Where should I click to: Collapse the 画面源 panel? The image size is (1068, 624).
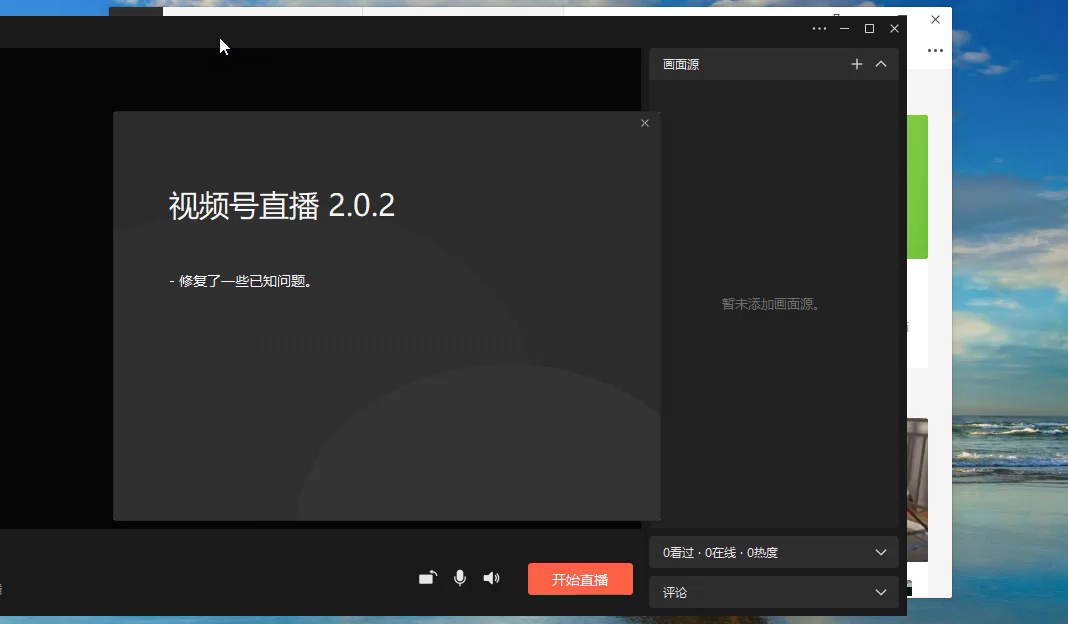881,64
